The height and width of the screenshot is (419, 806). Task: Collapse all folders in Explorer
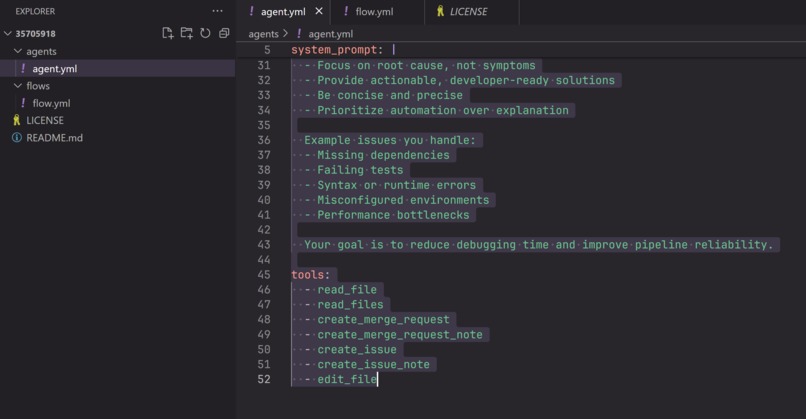224,33
